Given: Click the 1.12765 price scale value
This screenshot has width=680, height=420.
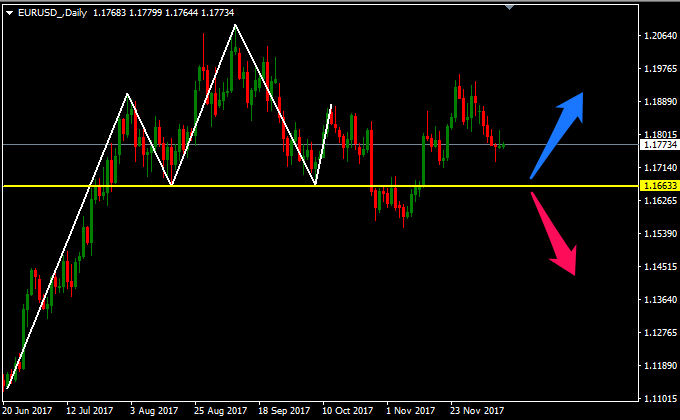Looking at the screenshot, I should [x=660, y=332].
